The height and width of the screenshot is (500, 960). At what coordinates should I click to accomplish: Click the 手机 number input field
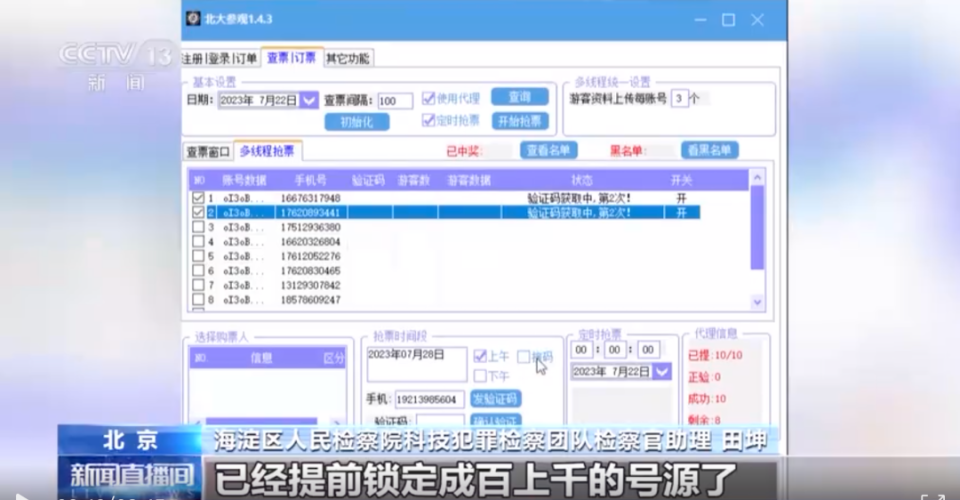point(429,400)
